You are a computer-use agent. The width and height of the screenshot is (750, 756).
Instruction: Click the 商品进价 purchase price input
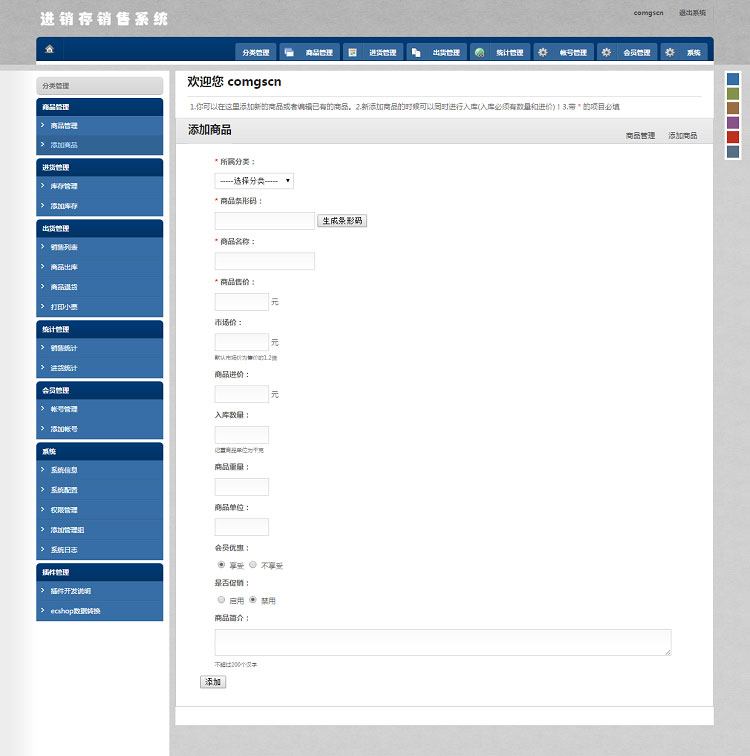(241, 394)
